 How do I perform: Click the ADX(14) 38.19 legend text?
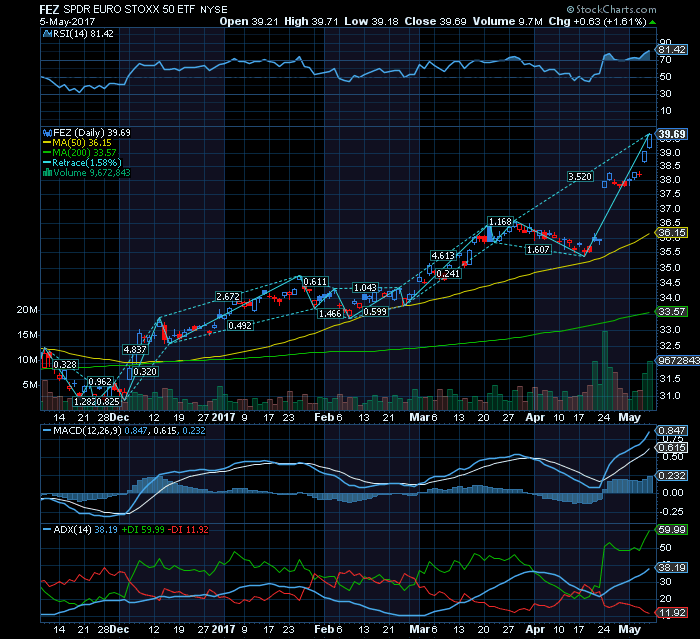[x=85, y=530]
